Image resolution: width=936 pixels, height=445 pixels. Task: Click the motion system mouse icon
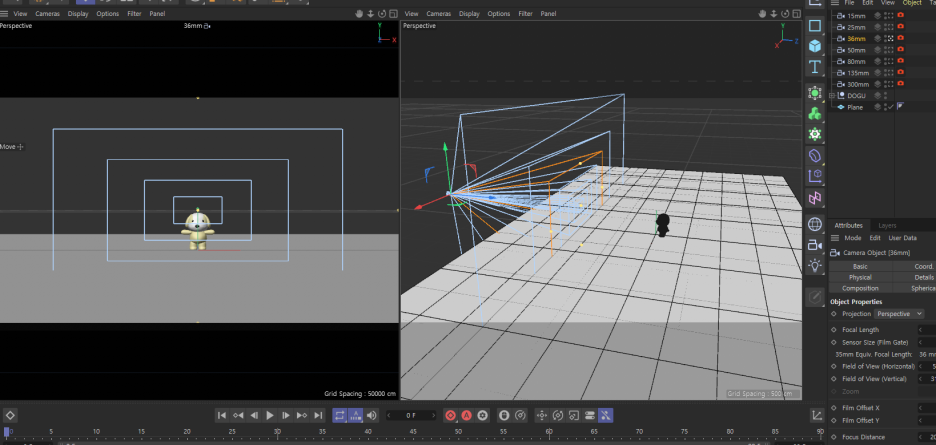tap(504, 415)
